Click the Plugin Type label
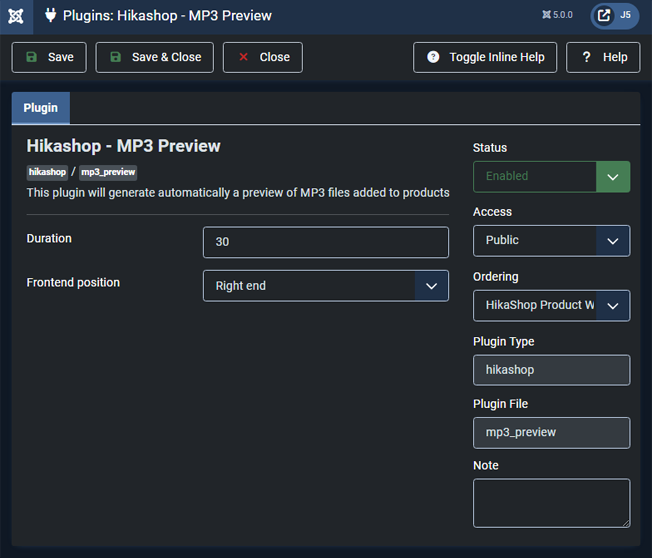 [x=504, y=342]
